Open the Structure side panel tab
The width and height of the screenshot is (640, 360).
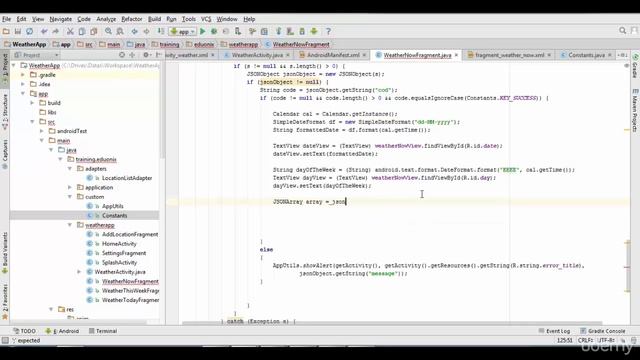click(5, 112)
